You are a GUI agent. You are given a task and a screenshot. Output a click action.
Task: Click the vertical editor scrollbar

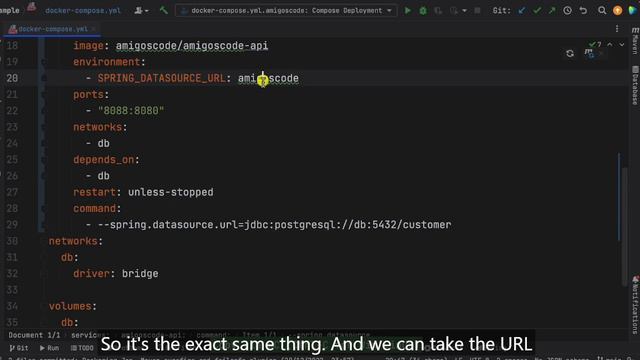pos(624,227)
